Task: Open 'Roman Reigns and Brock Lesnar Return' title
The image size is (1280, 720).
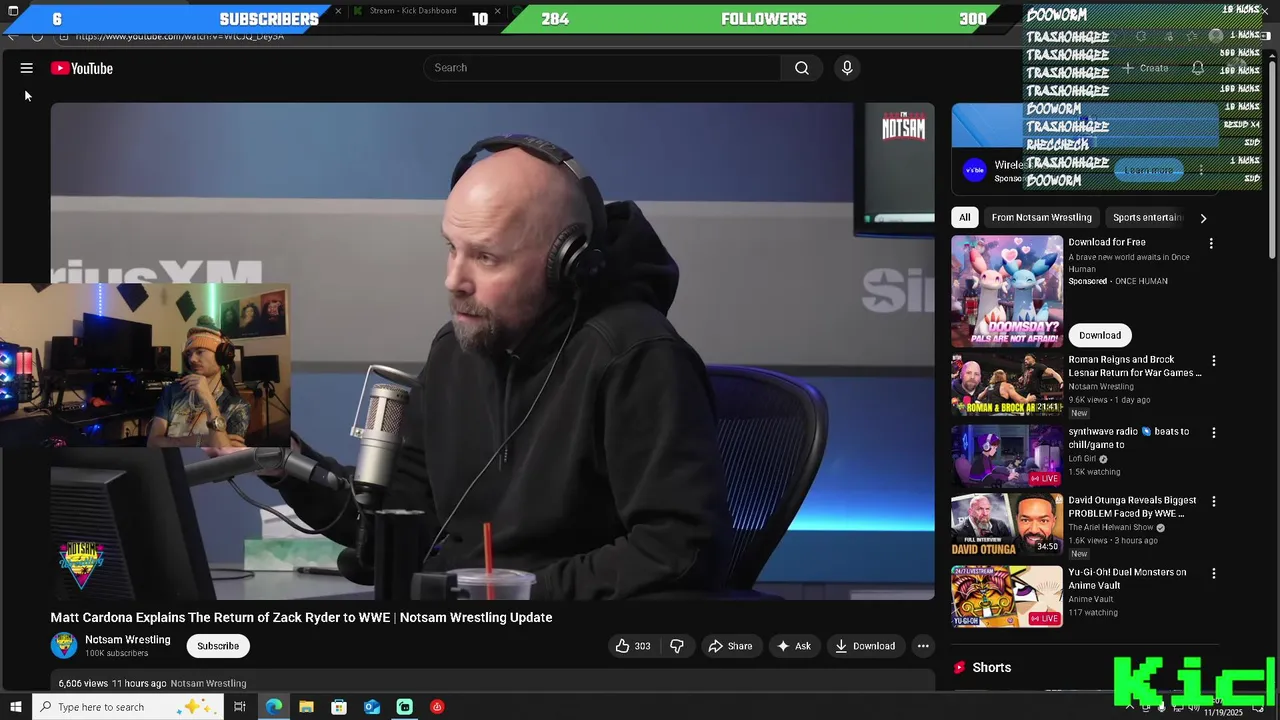Action: pyautogui.click(x=1135, y=366)
